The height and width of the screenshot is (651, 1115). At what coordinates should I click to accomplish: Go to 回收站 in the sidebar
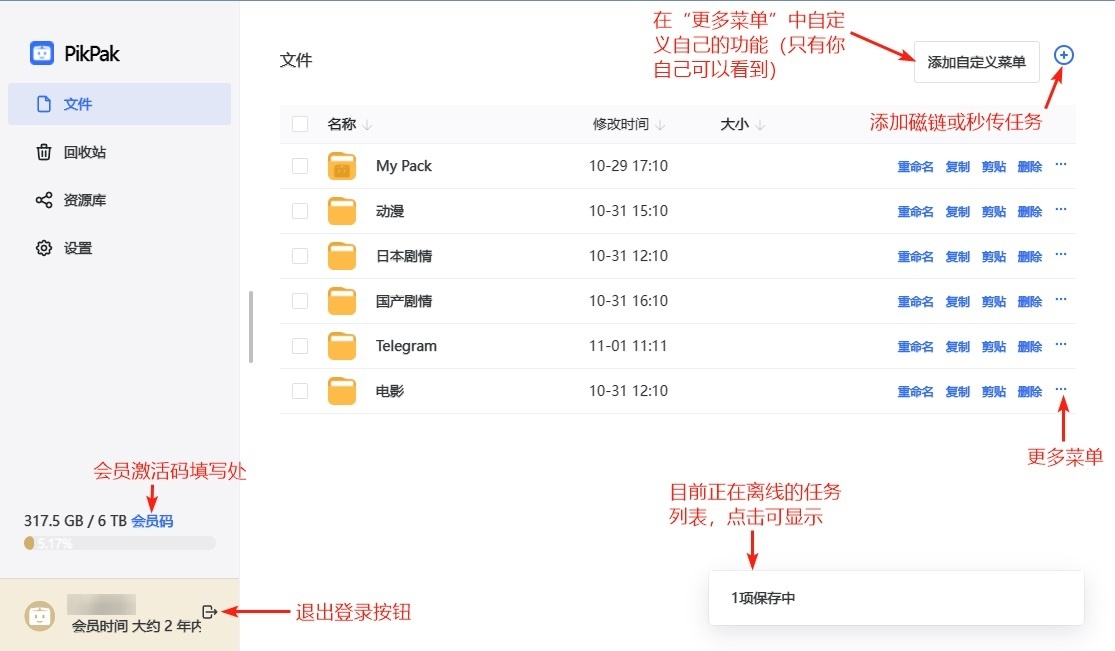click(x=84, y=152)
